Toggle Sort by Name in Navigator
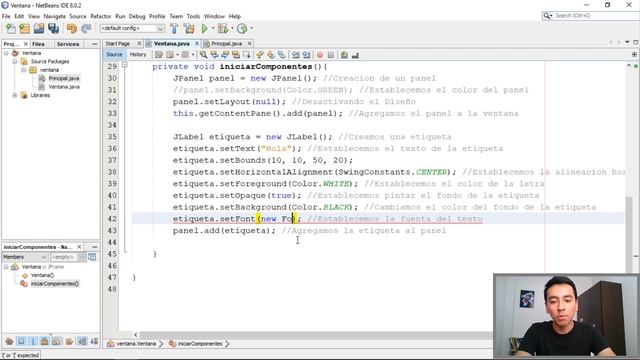The height and width of the screenshot is (360, 640). point(82,341)
